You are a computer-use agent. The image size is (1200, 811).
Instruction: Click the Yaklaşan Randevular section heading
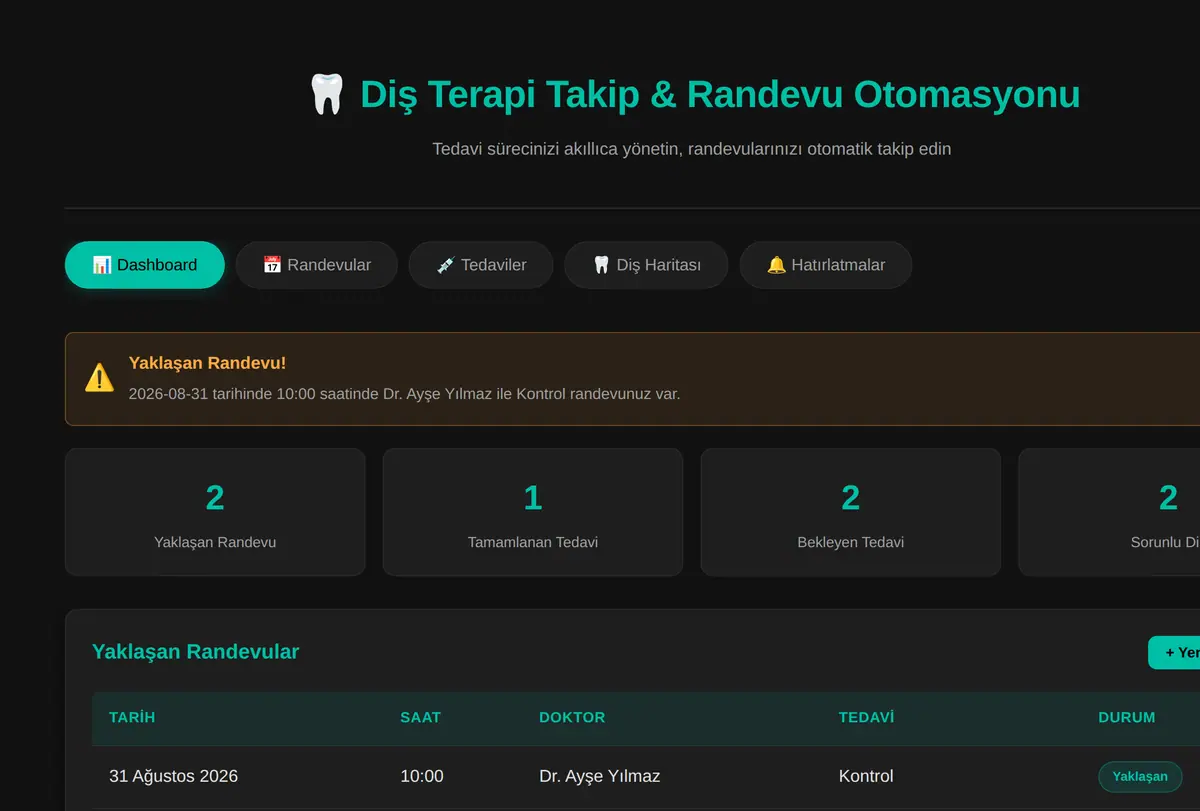(195, 652)
